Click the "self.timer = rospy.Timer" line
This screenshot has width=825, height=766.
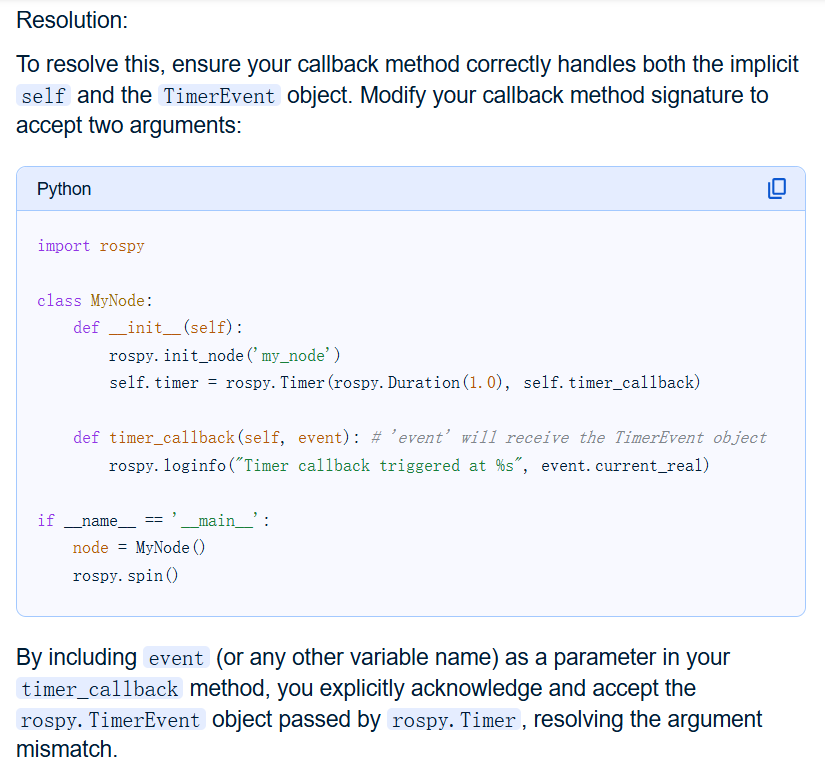(405, 382)
